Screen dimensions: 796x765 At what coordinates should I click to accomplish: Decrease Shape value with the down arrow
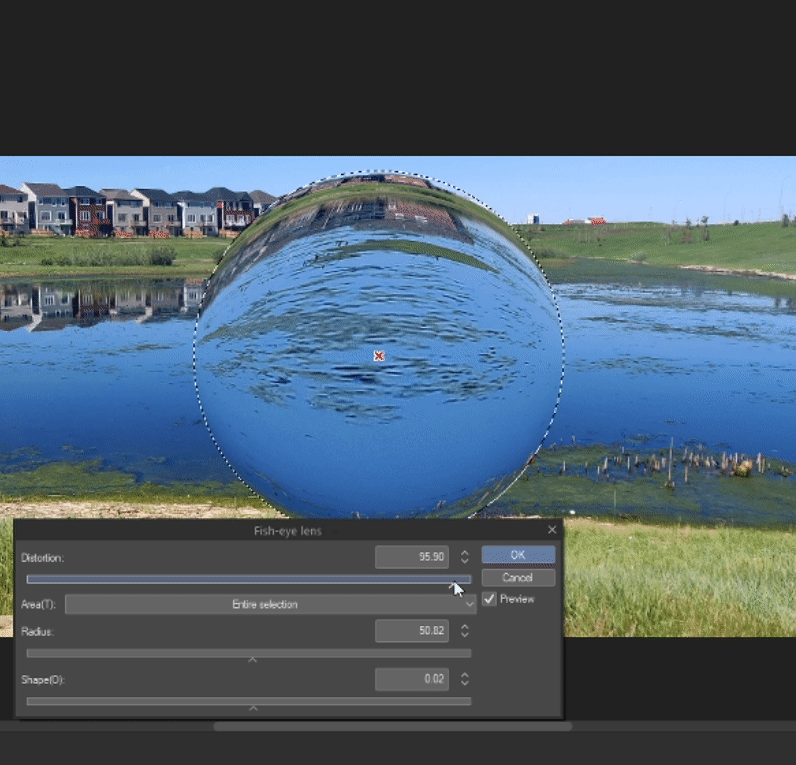pyautogui.click(x=465, y=685)
